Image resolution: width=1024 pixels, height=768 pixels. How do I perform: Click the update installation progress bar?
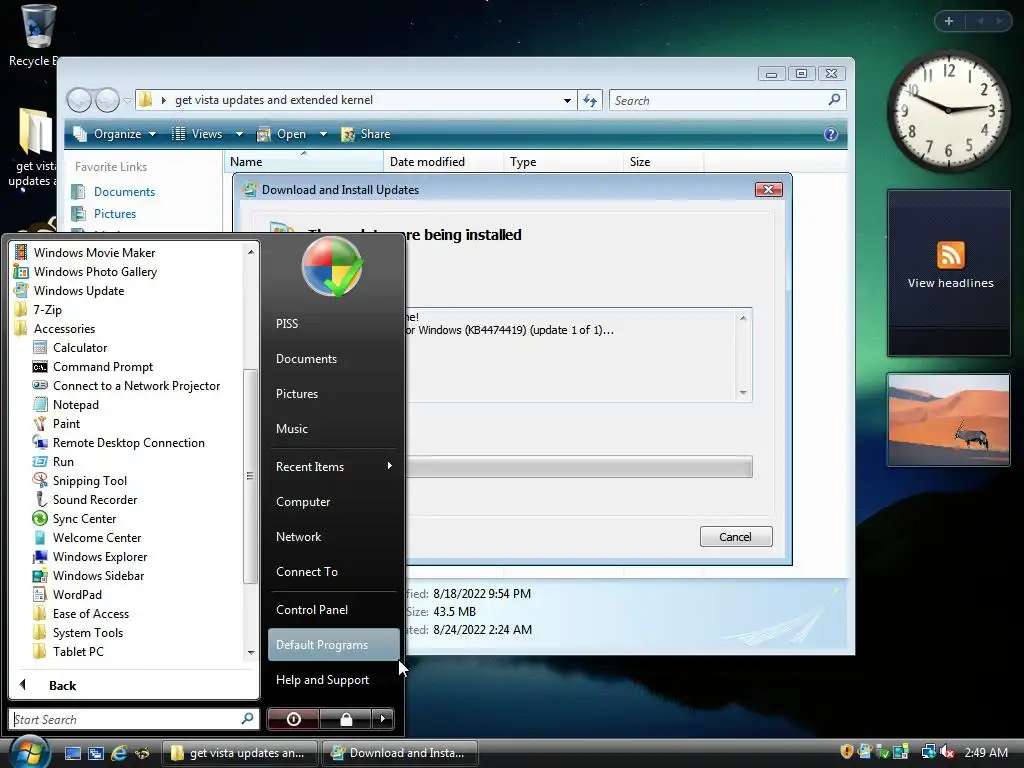pos(579,466)
